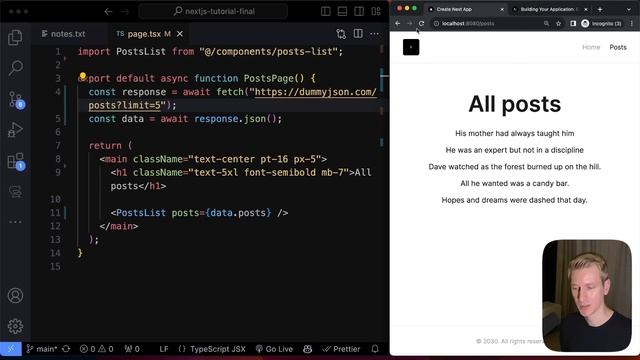Image resolution: width=640 pixels, height=360 pixels.
Task: Click the Prettier formatter status
Action: click(x=341, y=349)
